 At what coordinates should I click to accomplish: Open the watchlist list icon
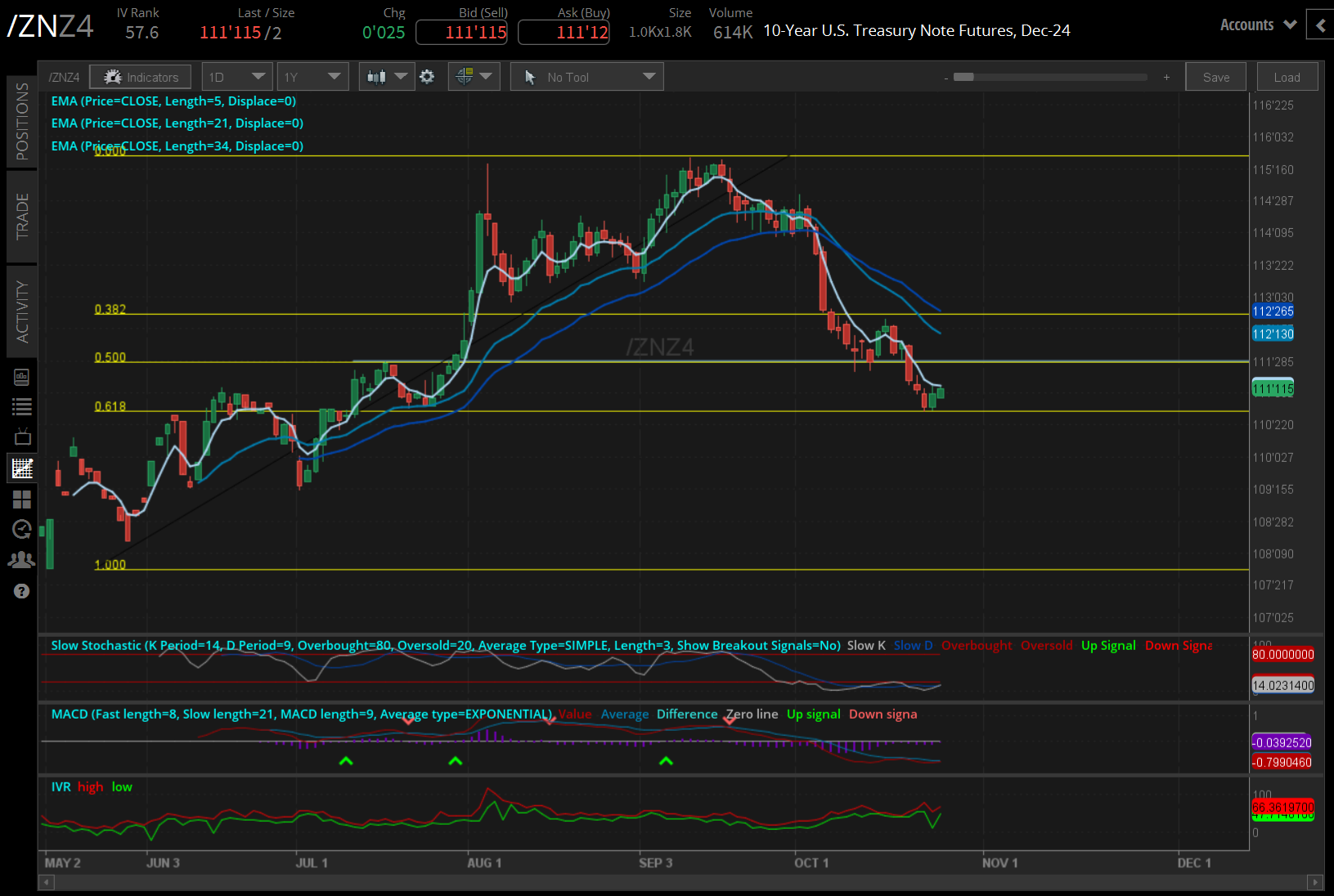22,406
